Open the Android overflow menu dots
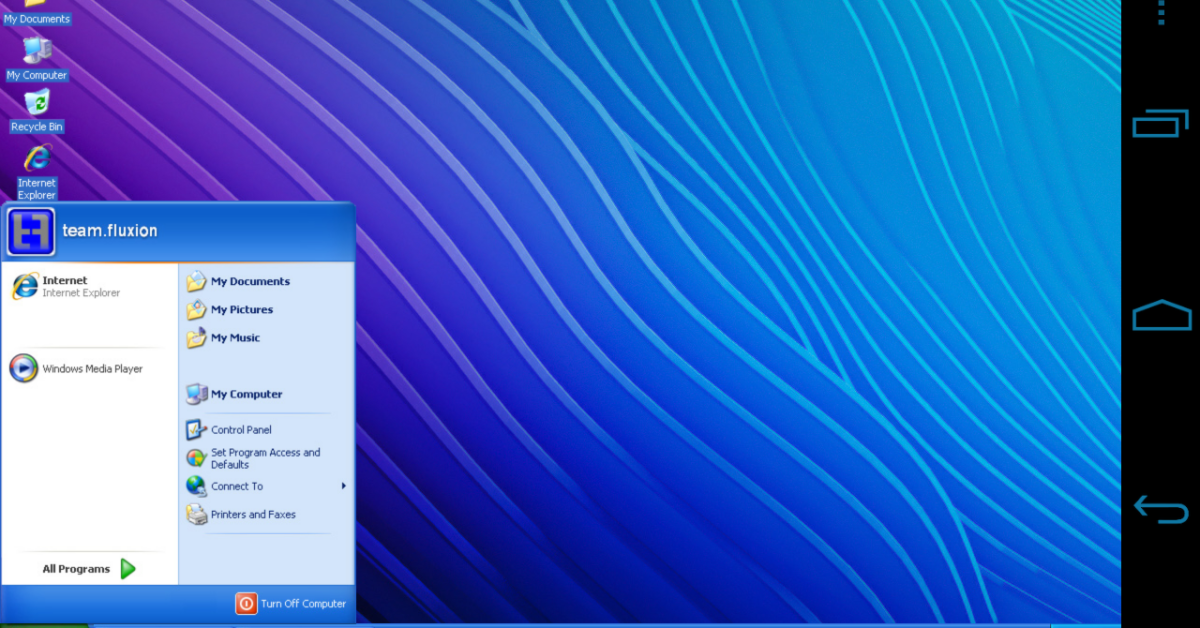Viewport: 1200px width, 628px height. (1161, 12)
